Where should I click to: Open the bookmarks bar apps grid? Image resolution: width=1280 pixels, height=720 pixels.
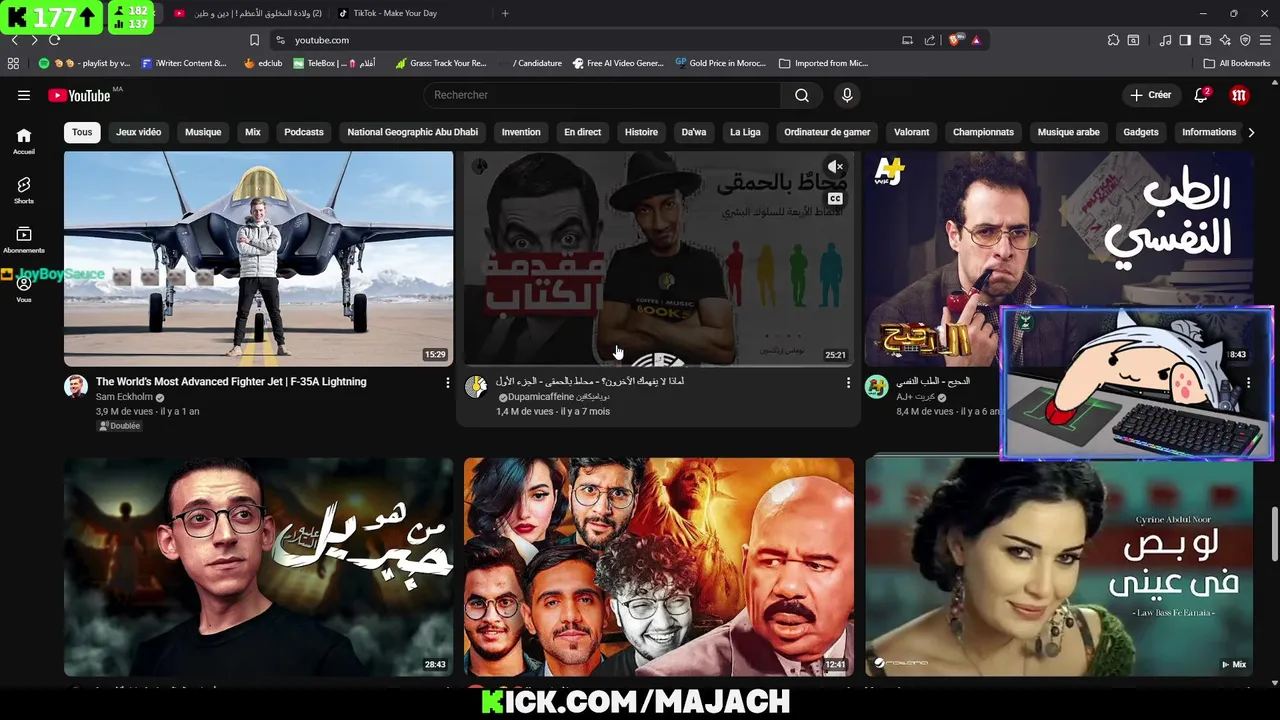[x=13, y=63]
